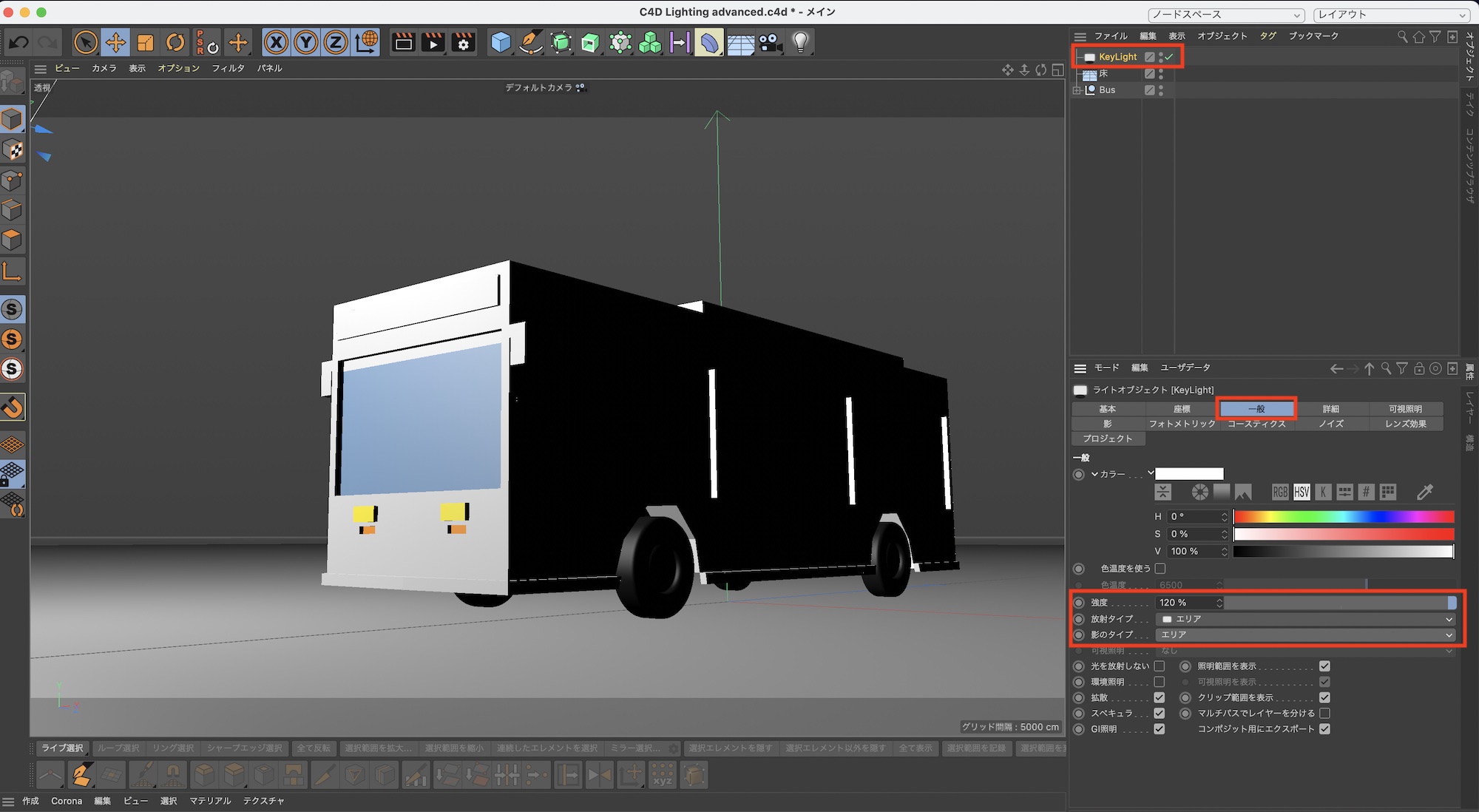Viewport: 1479px width, 812px height.
Task: Enable the 光を放射しない checkbox
Action: point(1160,666)
